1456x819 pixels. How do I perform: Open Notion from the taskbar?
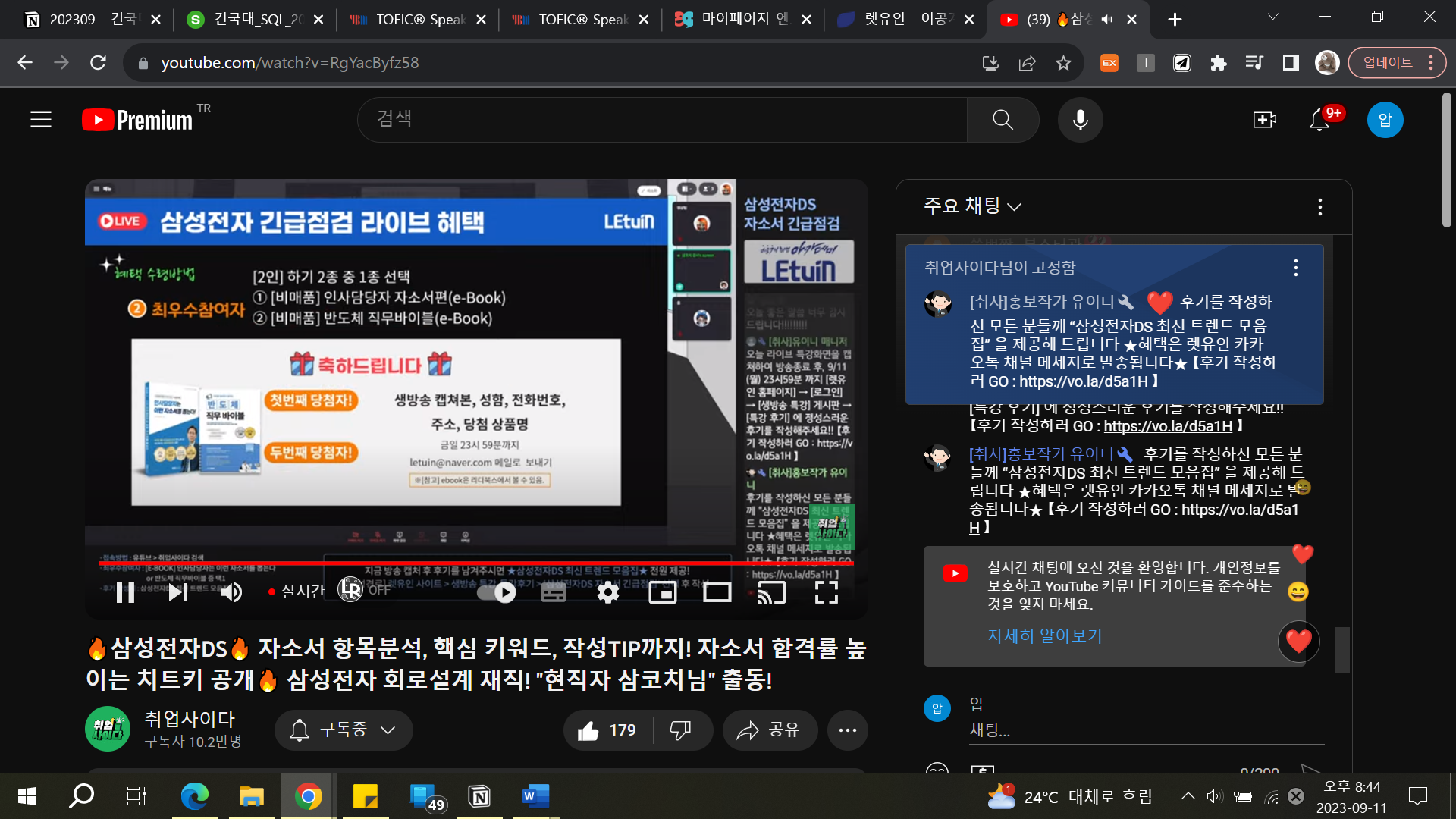coord(479,796)
